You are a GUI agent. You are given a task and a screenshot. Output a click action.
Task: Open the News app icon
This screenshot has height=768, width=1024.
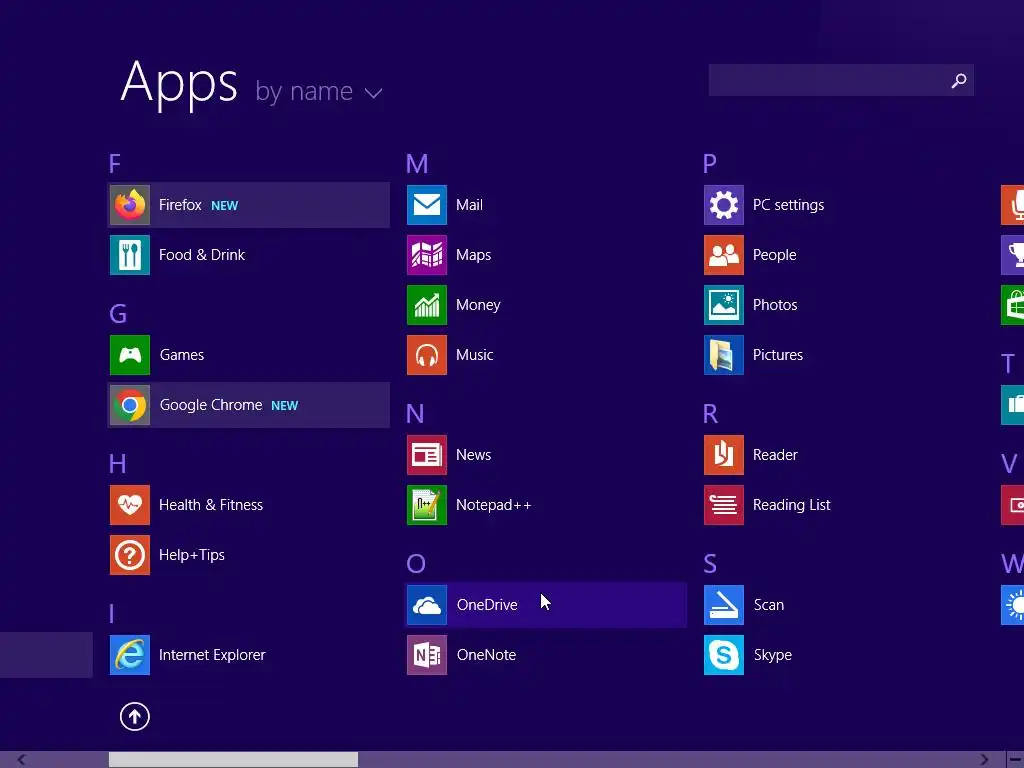pyautogui.click(x=426, y=455)
